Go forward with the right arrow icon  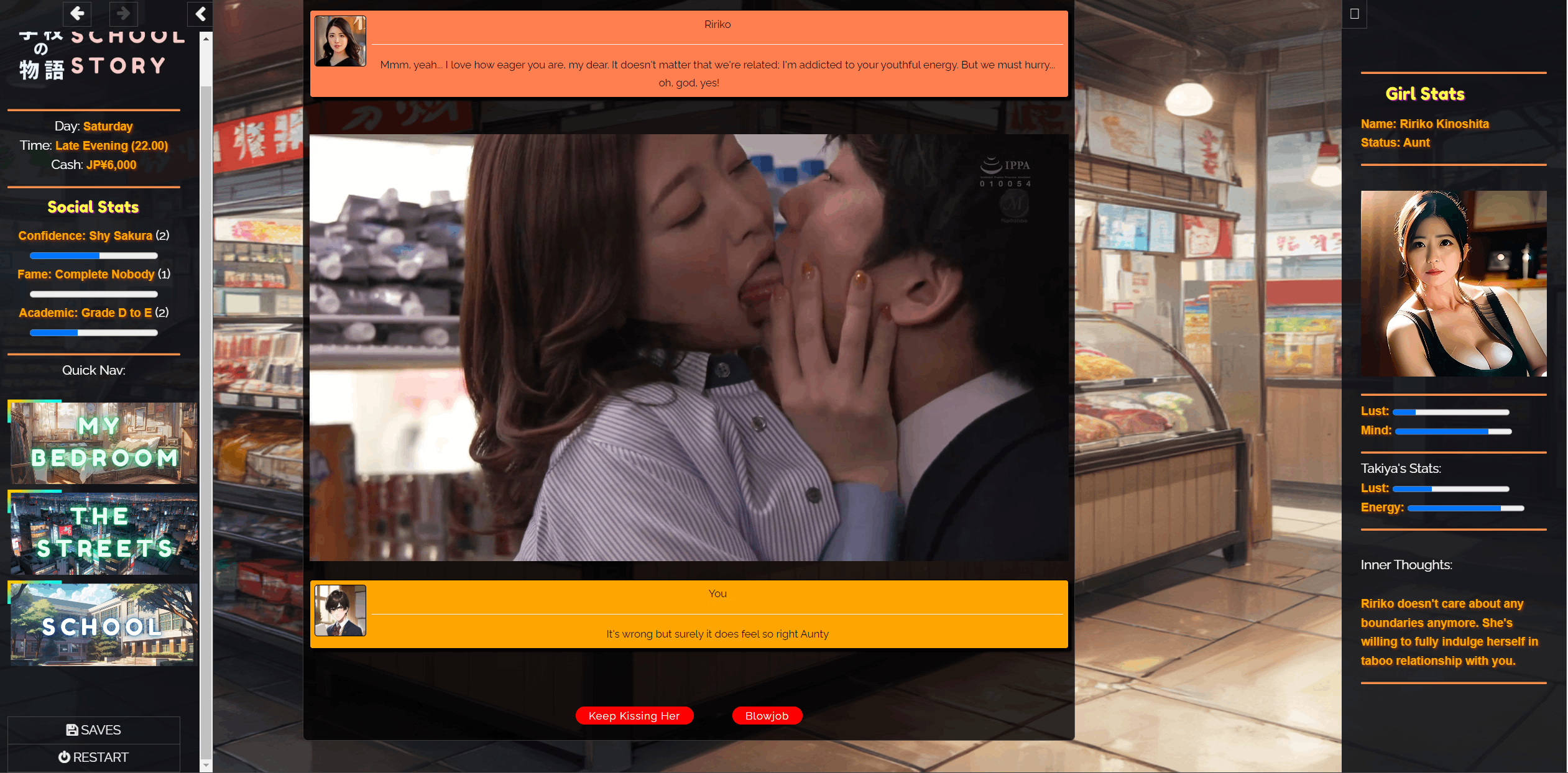point(123,13)
